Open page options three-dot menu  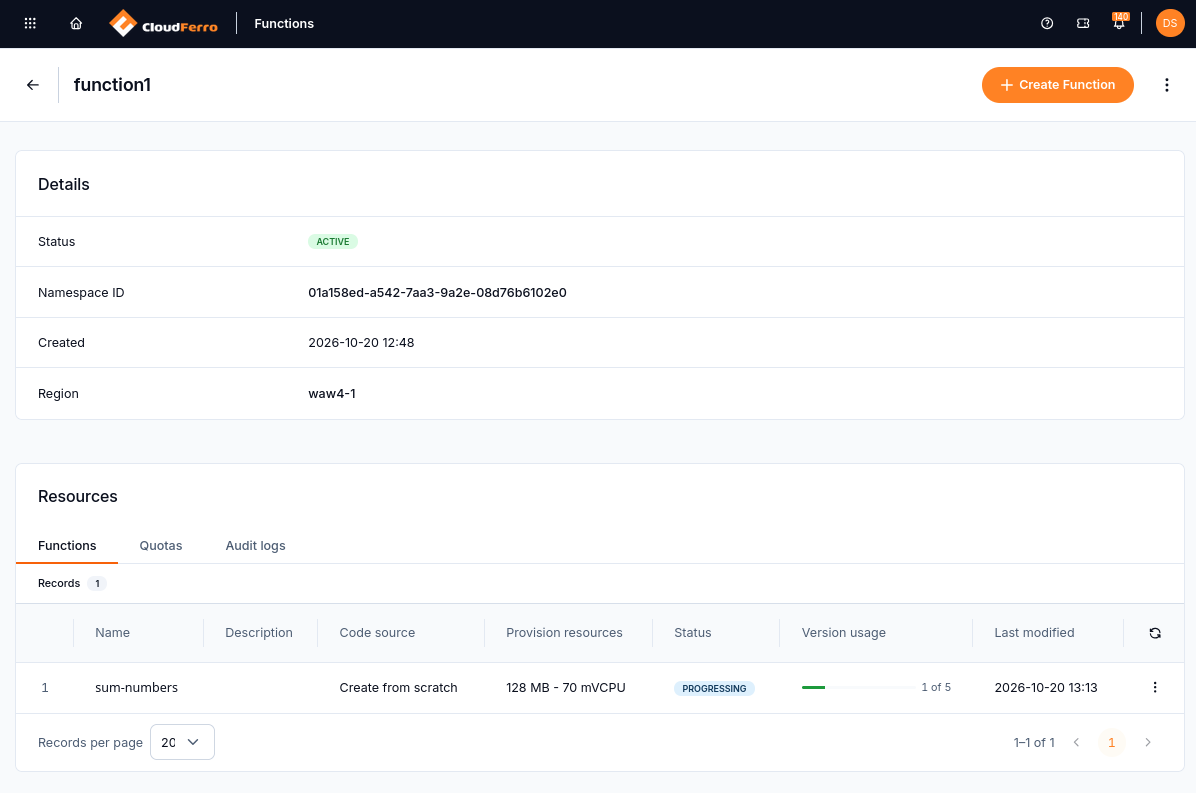pos(1166,85)
